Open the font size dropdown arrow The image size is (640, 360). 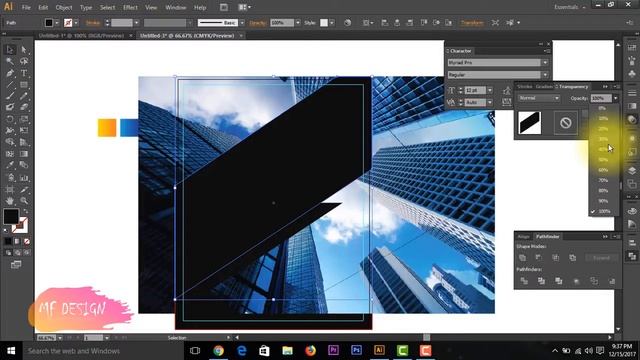tap(490, 90)
